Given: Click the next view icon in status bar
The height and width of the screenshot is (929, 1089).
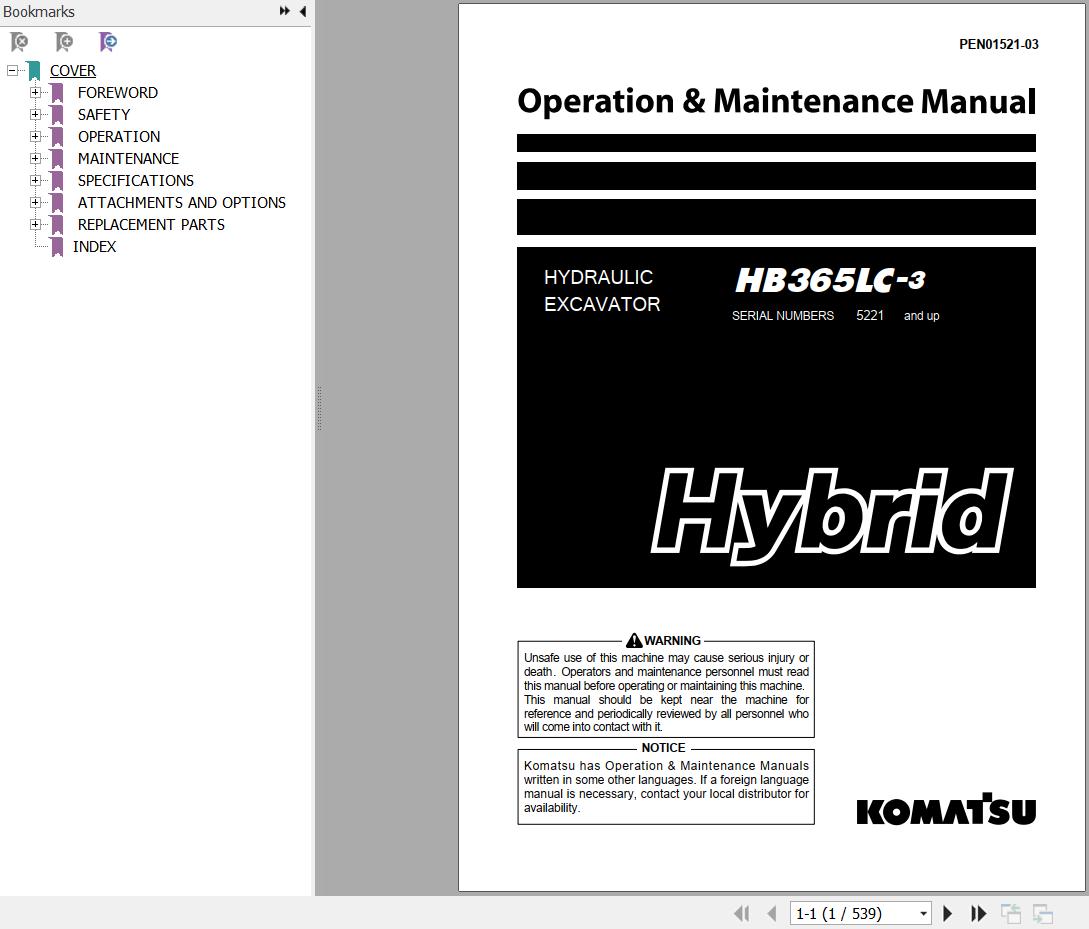Looking at the screenshot, I should [x=1042, y=914].
